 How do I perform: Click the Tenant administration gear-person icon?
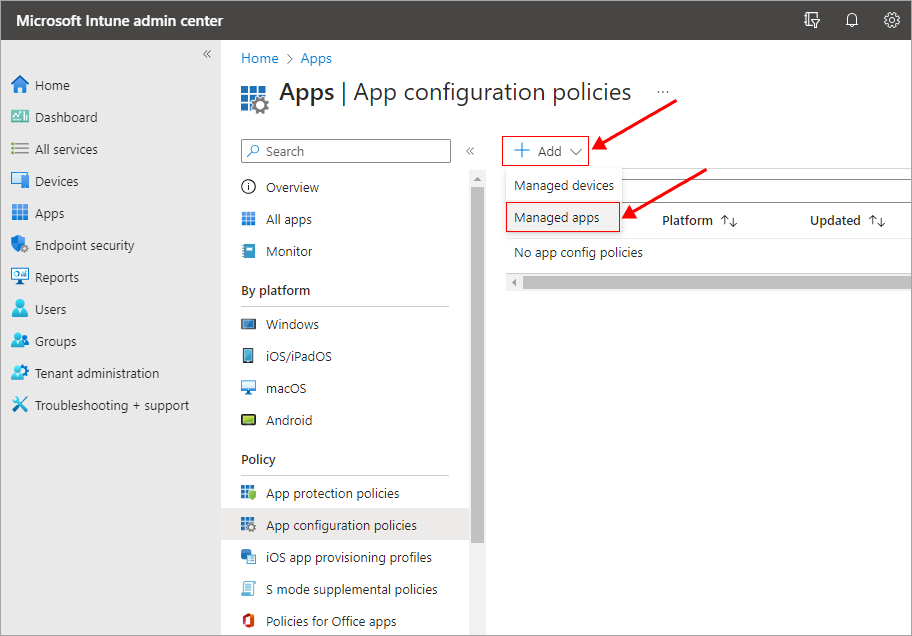(x=20, y=372)
